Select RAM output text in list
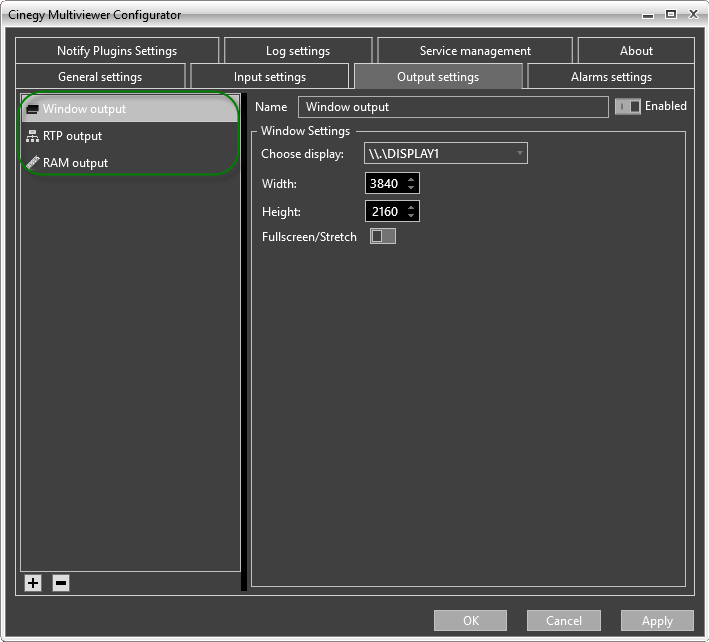This screenshot has height=642, width=709. point(76,163)
